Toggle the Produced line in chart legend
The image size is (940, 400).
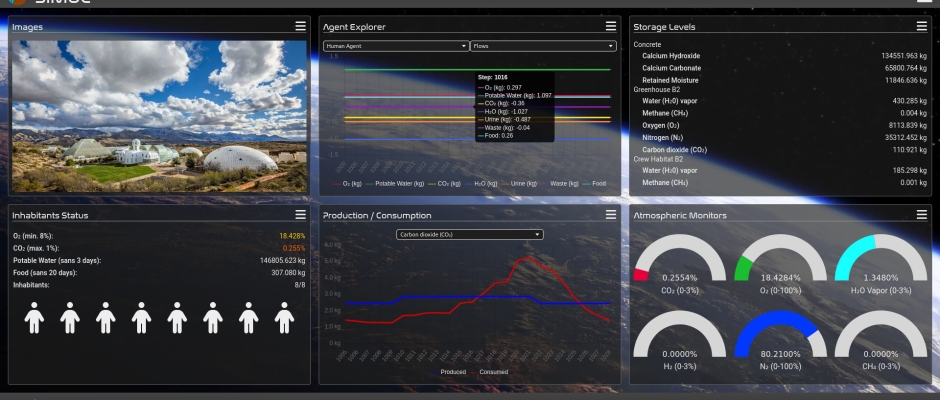[449, 372]
